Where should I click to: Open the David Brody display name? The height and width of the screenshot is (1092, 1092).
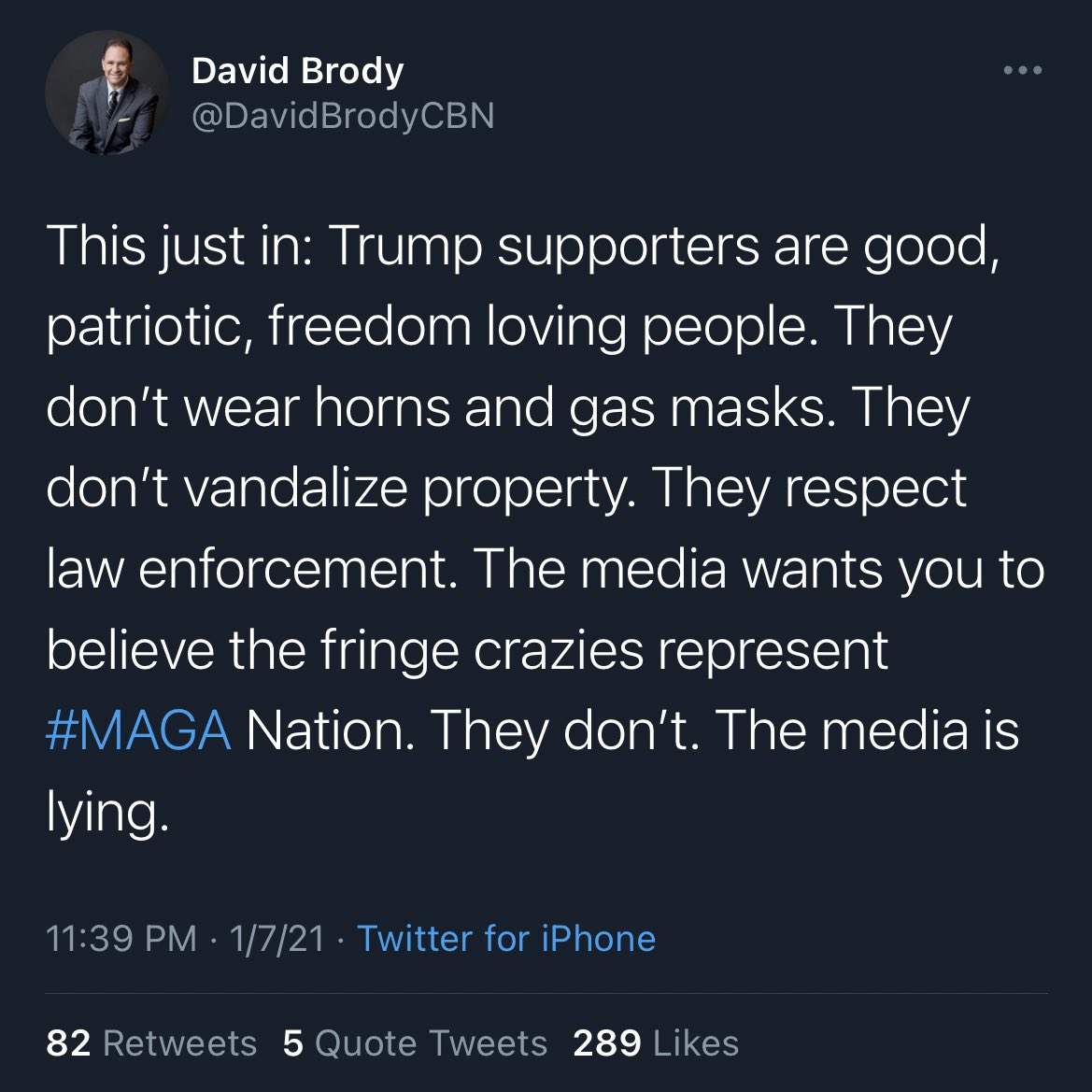(298, 71)
